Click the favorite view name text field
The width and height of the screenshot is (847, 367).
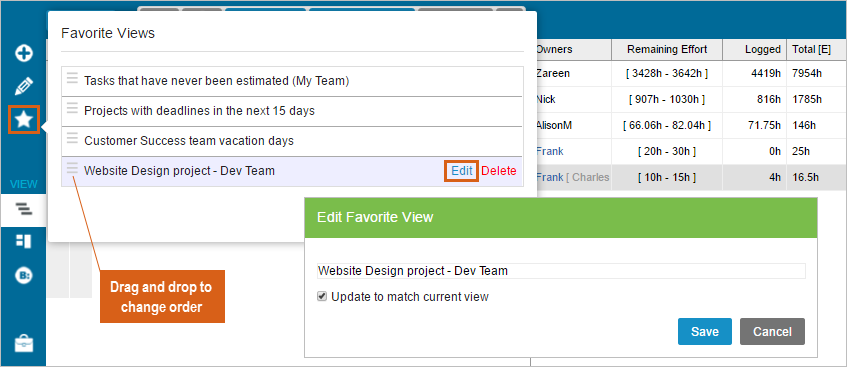[561, 271]
